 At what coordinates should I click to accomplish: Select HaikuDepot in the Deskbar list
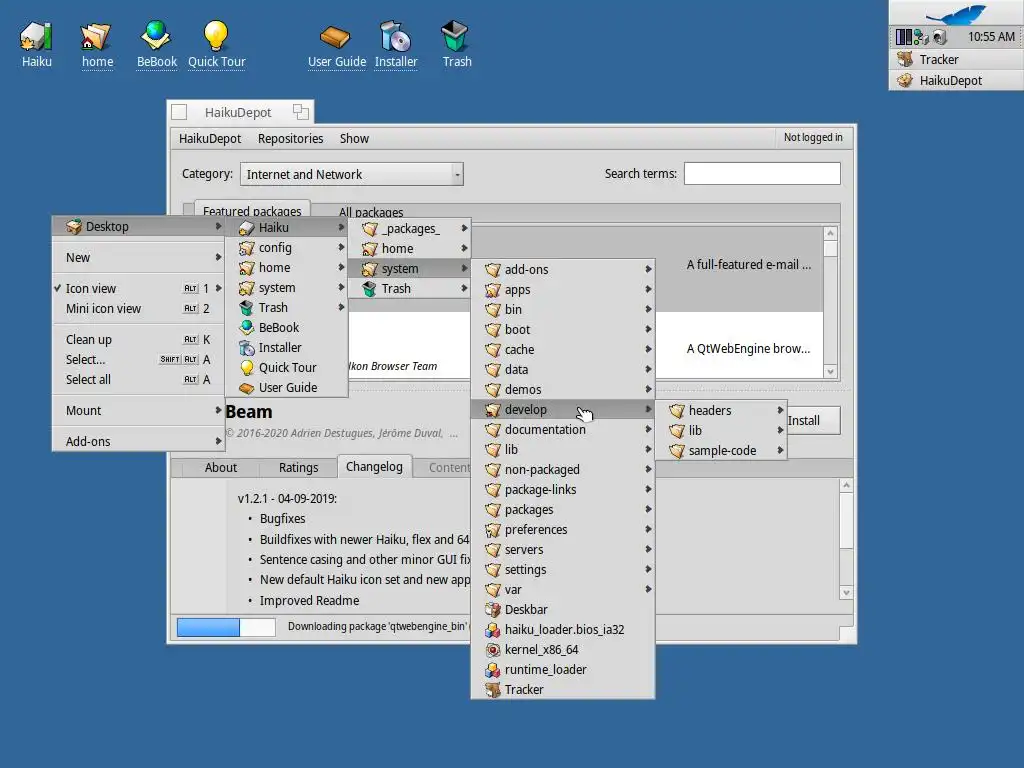(956, 80)
